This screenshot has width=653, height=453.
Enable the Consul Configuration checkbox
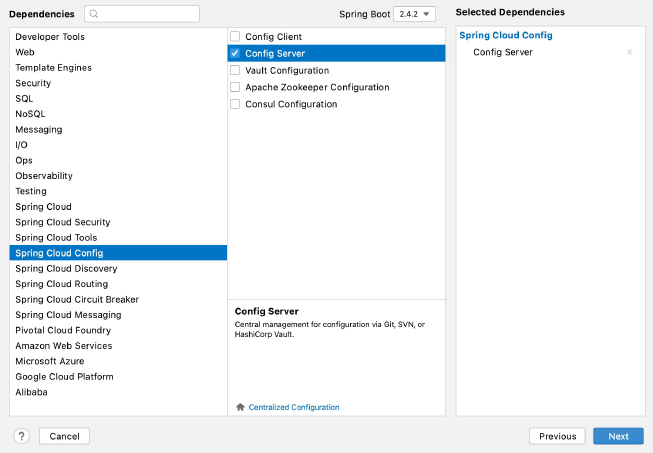235,104
